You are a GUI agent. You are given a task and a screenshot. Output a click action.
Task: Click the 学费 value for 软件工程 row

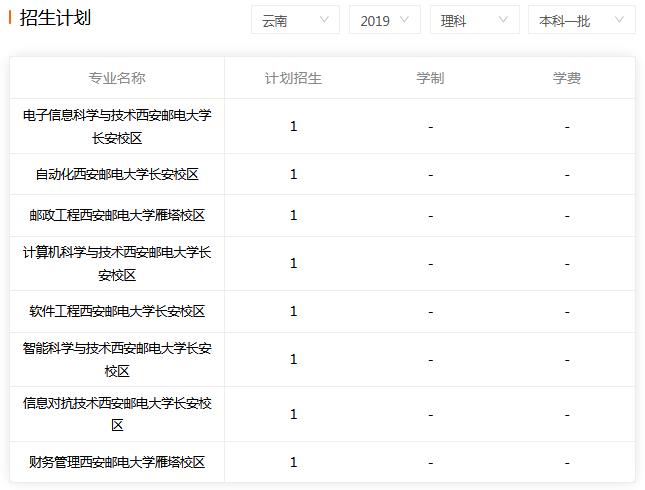pyautogui.click(x=567, y=312)
